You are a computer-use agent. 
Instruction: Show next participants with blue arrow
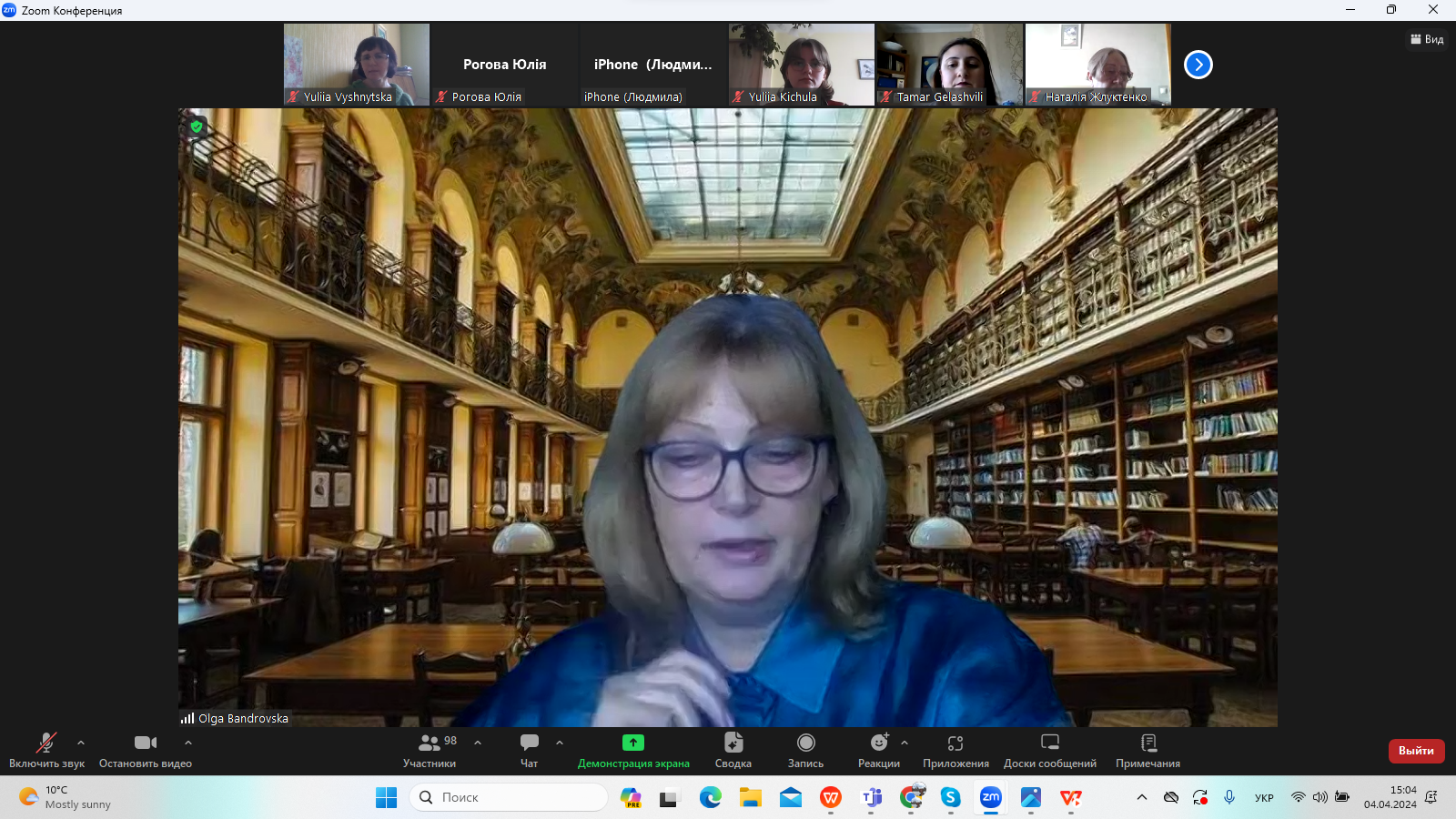1198,65
